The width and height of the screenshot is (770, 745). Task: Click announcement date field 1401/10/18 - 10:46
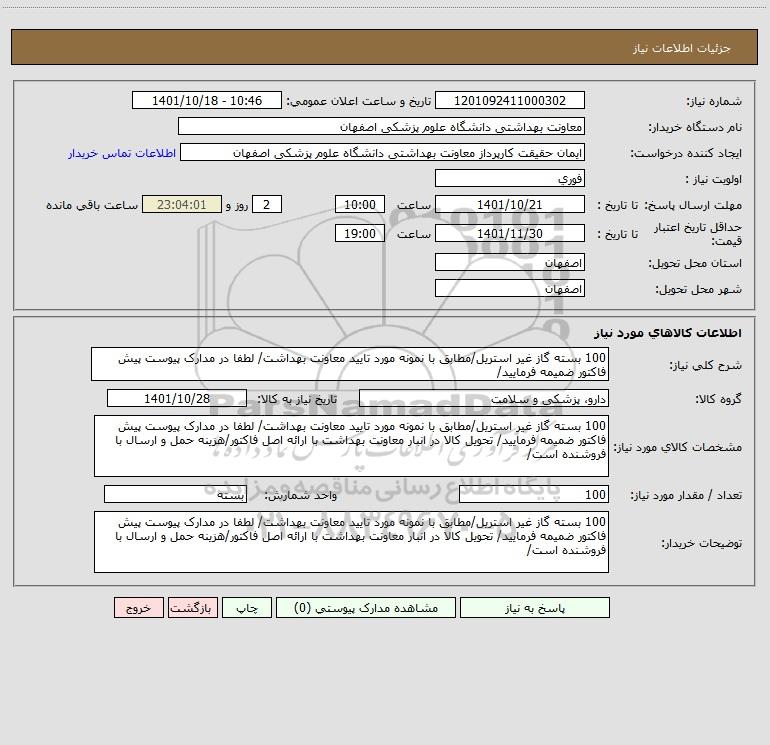click(207, 100)
